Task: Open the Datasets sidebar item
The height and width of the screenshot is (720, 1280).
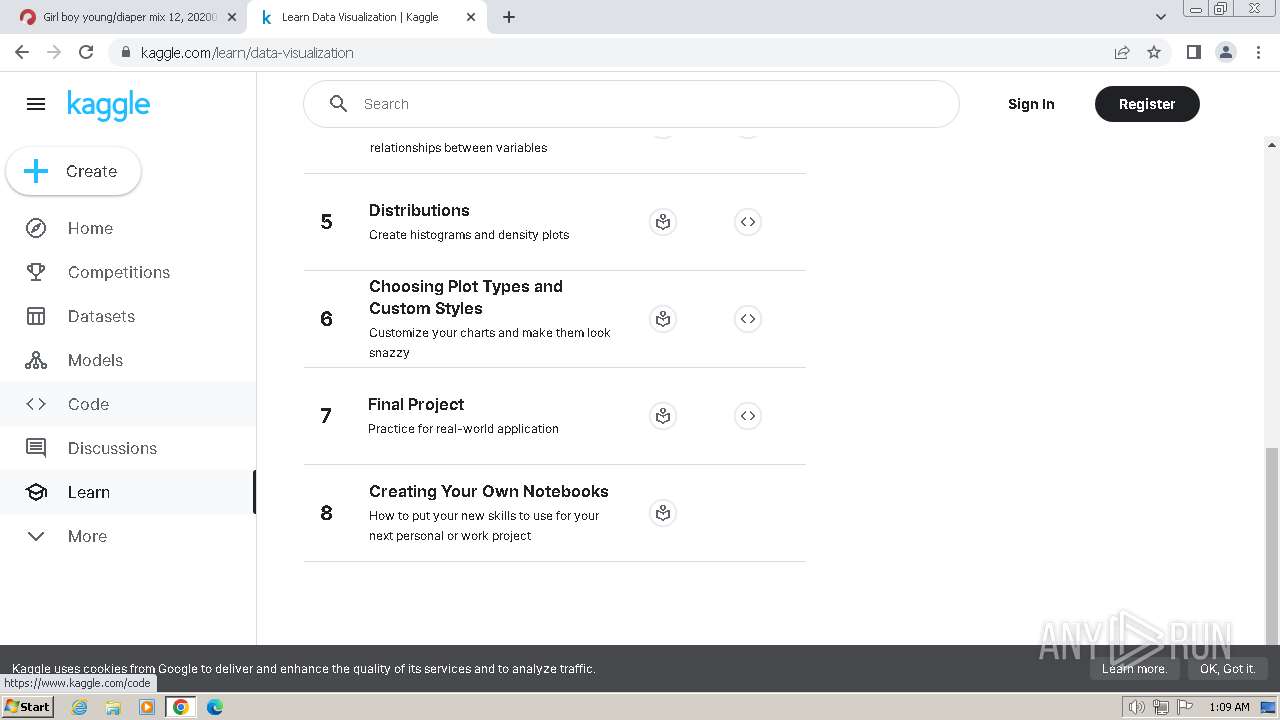Action: [128, 316]
